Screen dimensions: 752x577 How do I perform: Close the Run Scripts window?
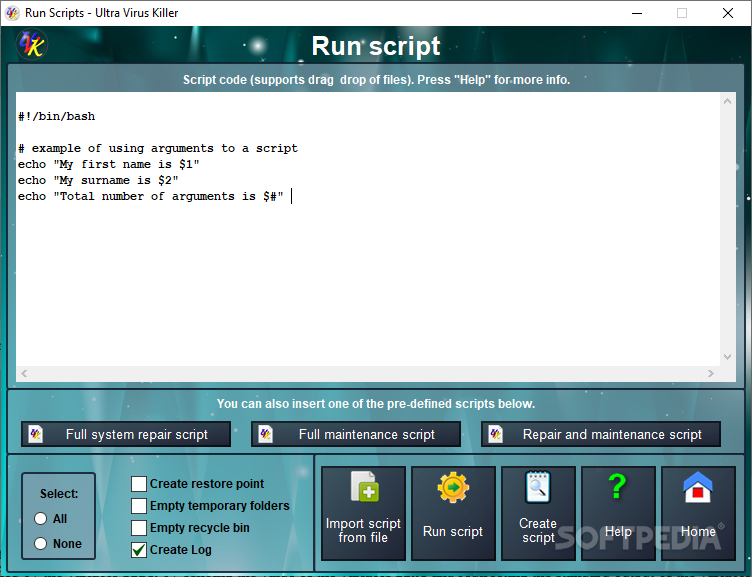coord(728,13)
